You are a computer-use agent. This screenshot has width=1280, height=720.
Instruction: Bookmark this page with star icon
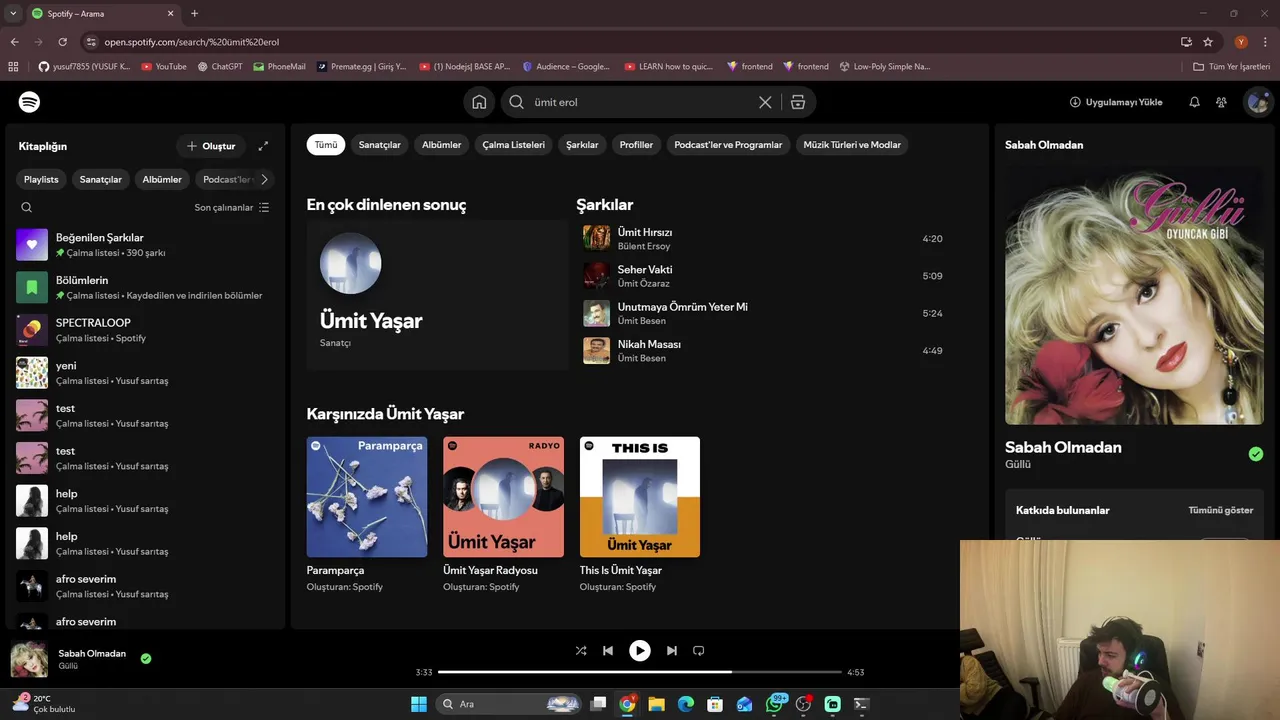tap(1208, 42)
